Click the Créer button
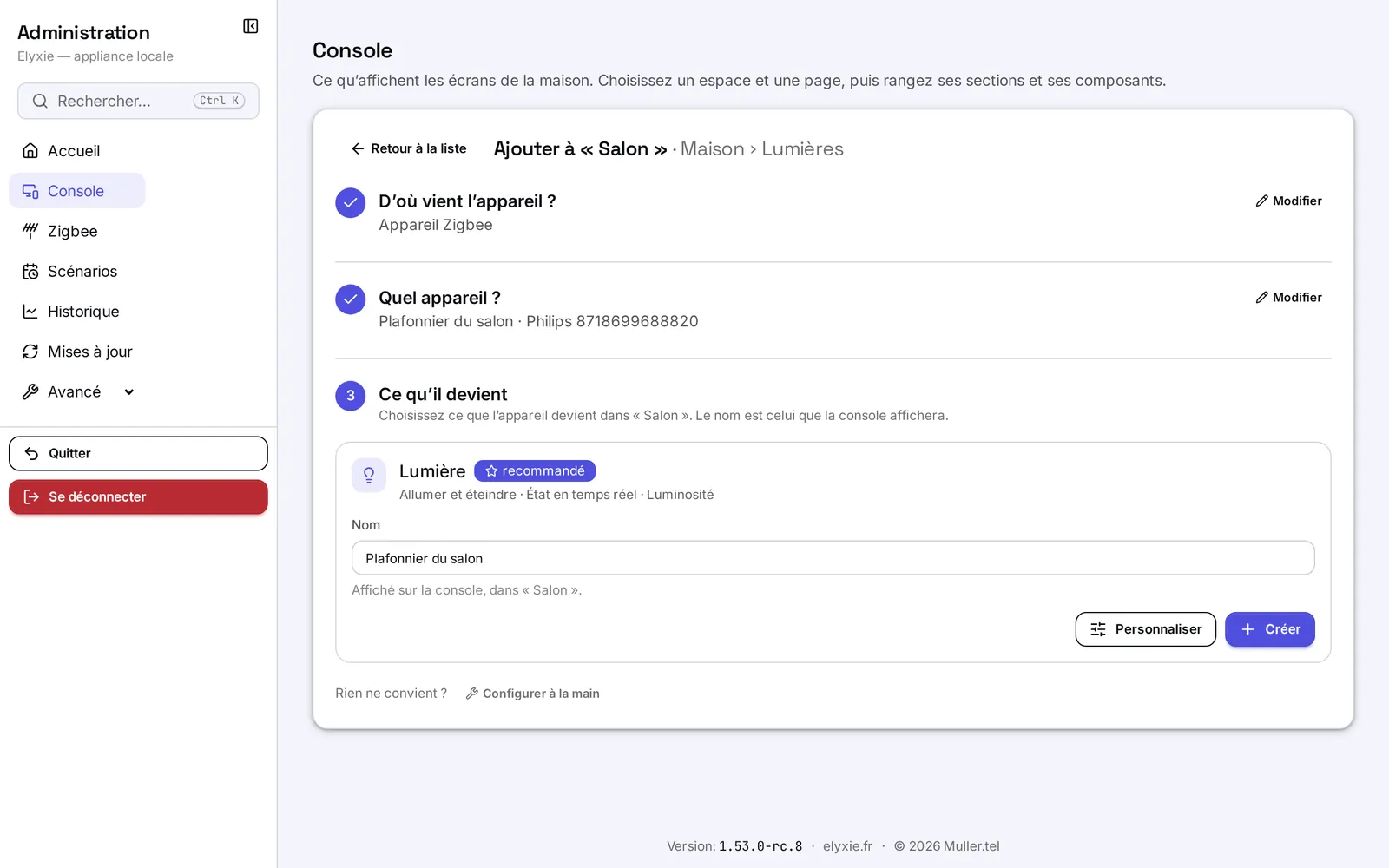 (x=1270, y=629)
